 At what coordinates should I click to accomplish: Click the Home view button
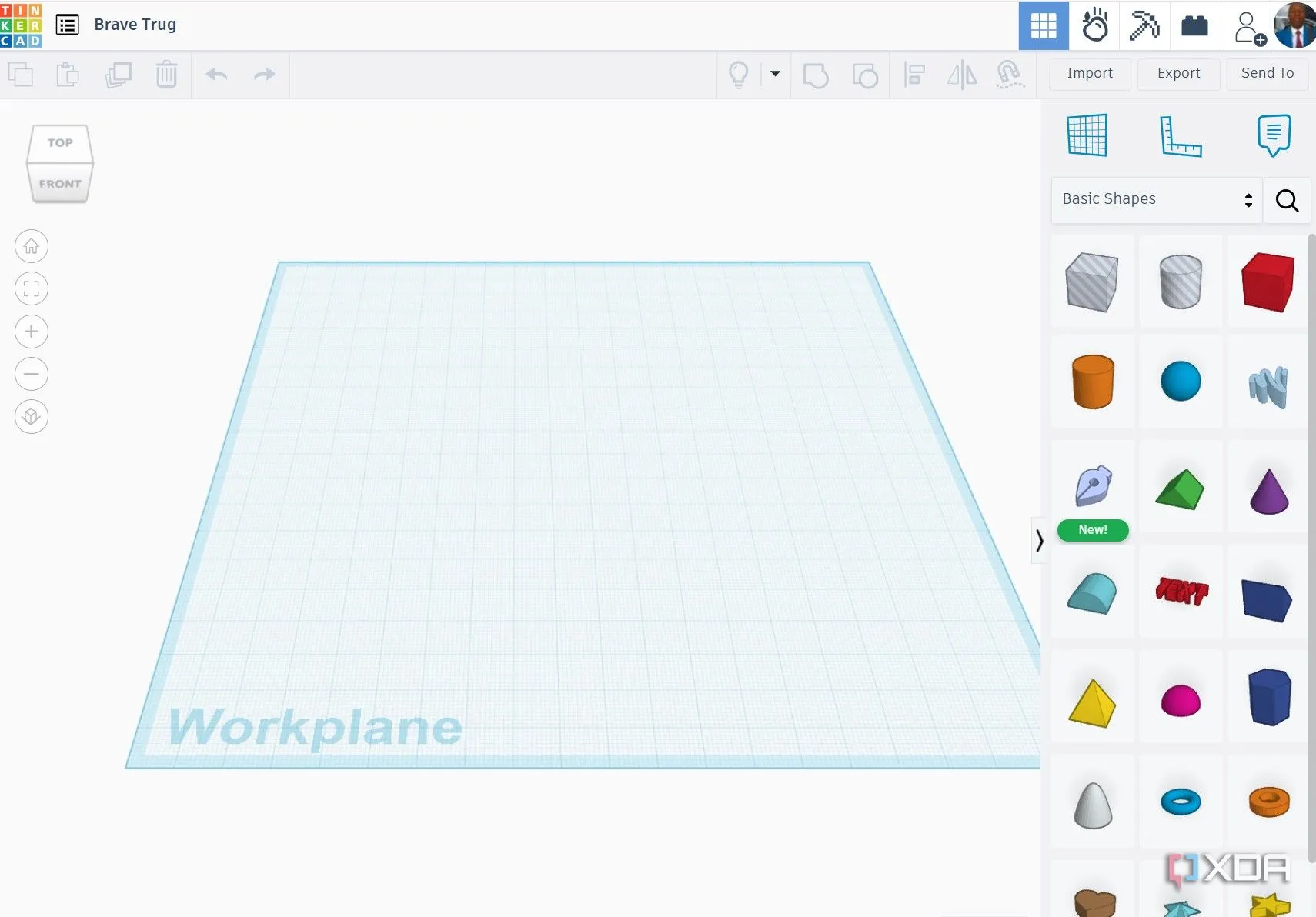[x=32, y=246]
